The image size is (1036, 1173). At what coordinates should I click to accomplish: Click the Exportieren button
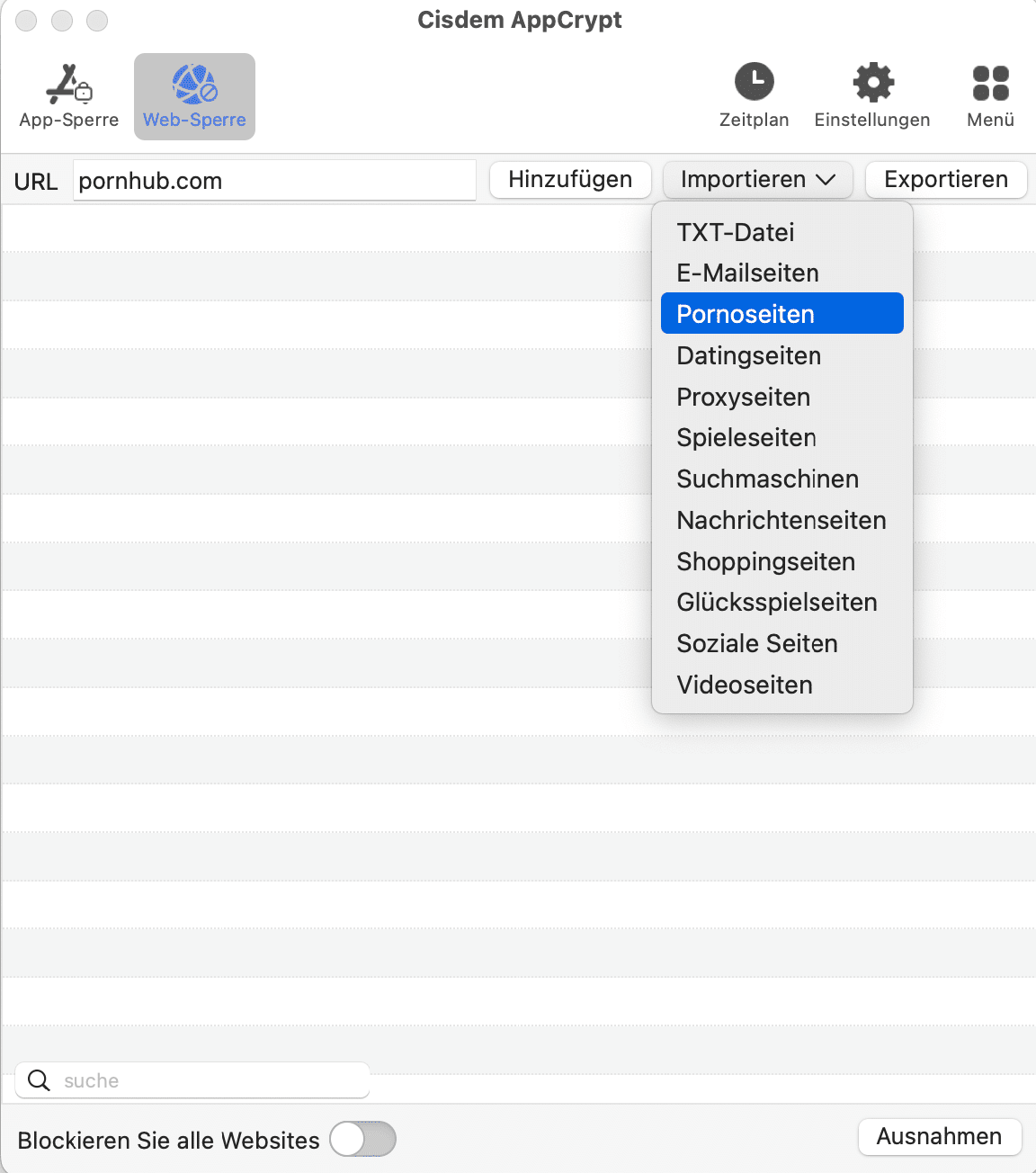[x=945, y=180]
